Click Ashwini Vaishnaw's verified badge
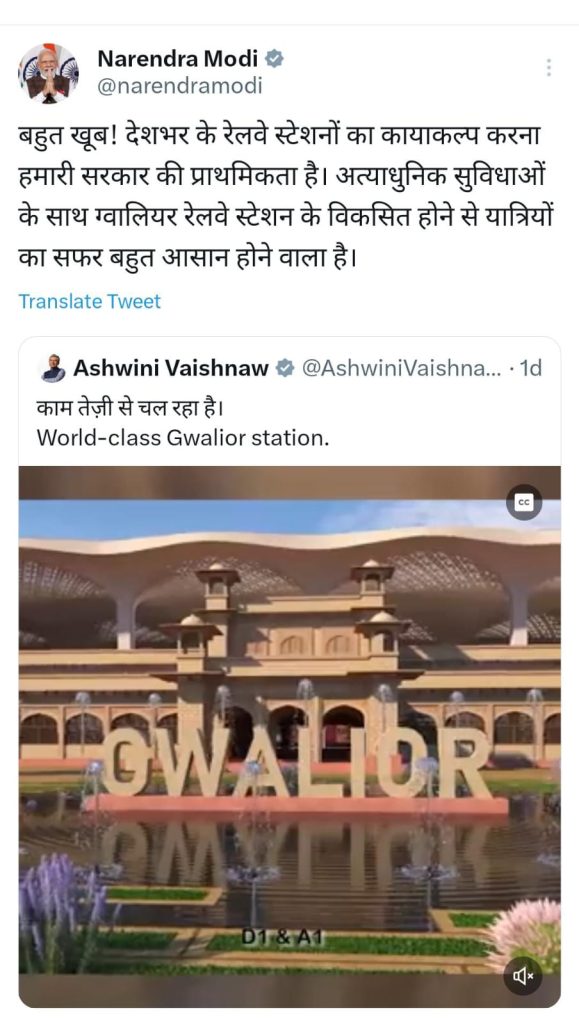 coord(285,368)
